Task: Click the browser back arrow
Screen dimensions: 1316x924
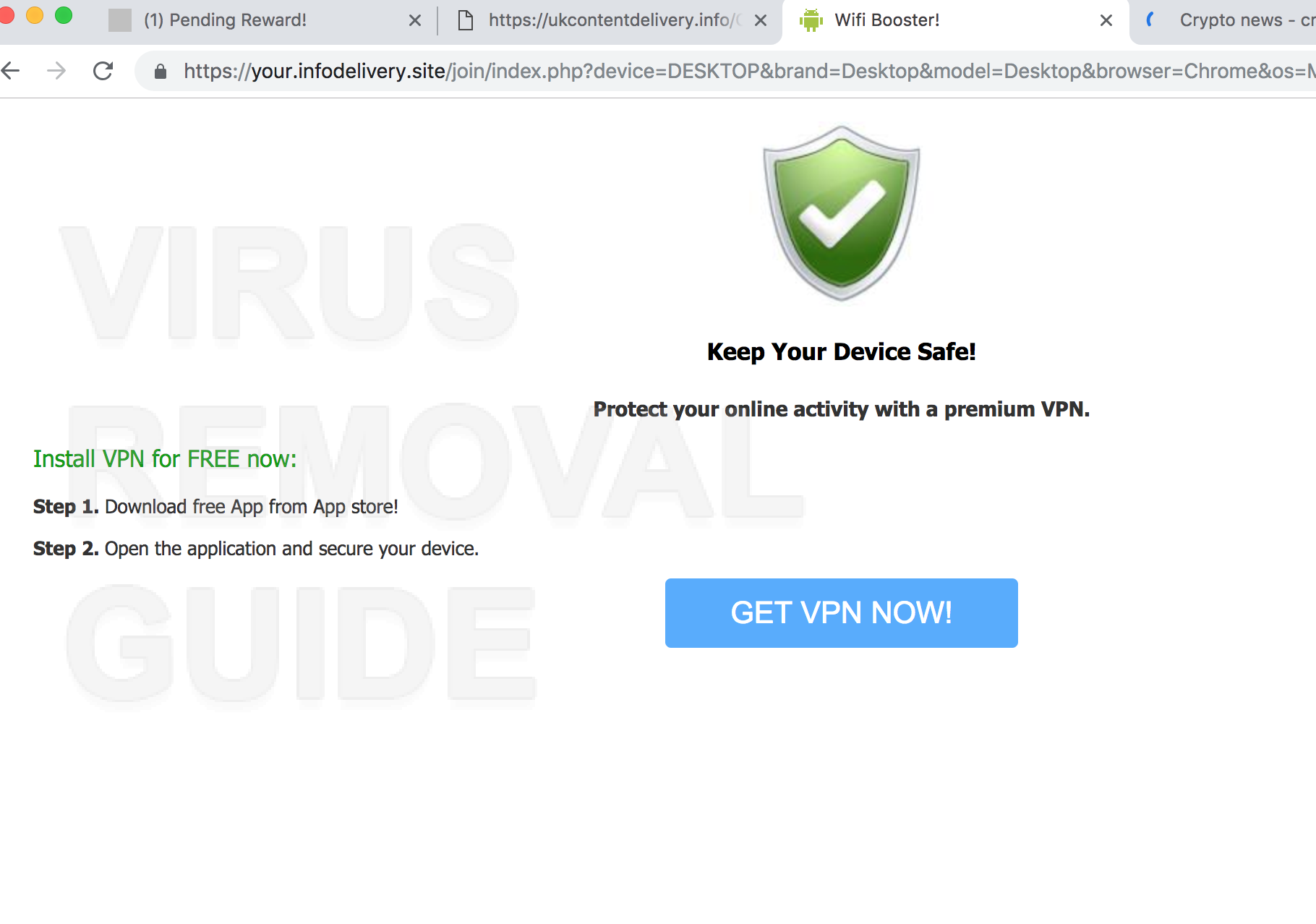Action: point(11,71)
